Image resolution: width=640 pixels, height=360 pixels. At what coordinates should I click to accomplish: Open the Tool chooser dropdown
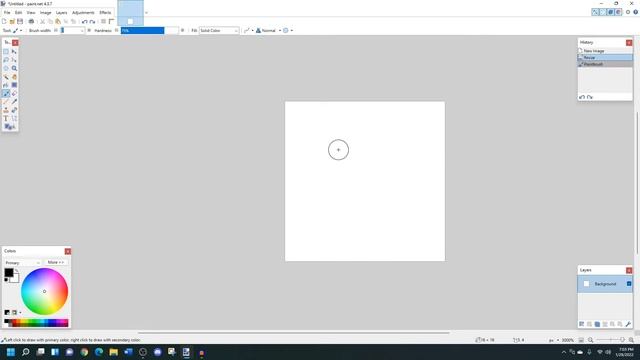tap(17, 31)
